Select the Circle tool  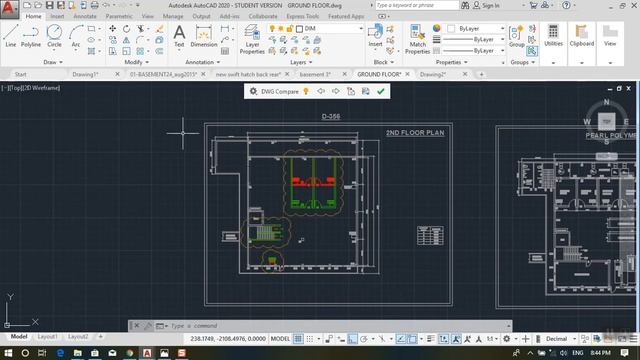[54, 36]
